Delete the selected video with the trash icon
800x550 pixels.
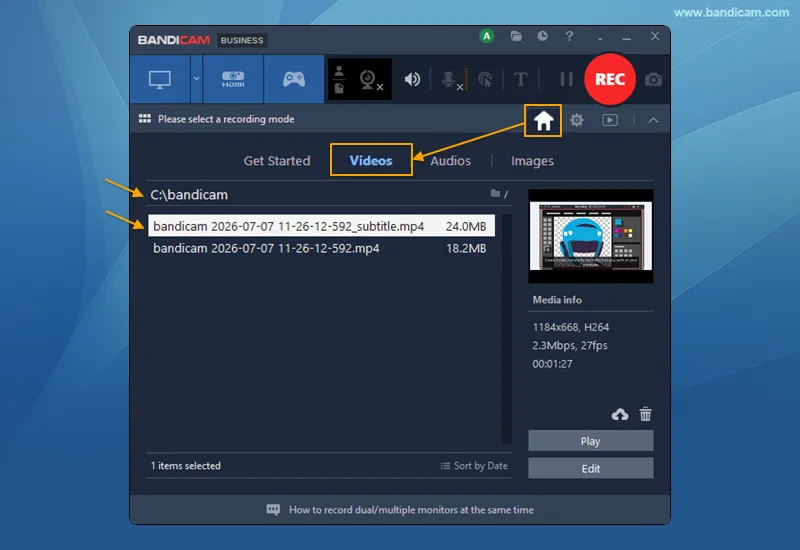645,414
